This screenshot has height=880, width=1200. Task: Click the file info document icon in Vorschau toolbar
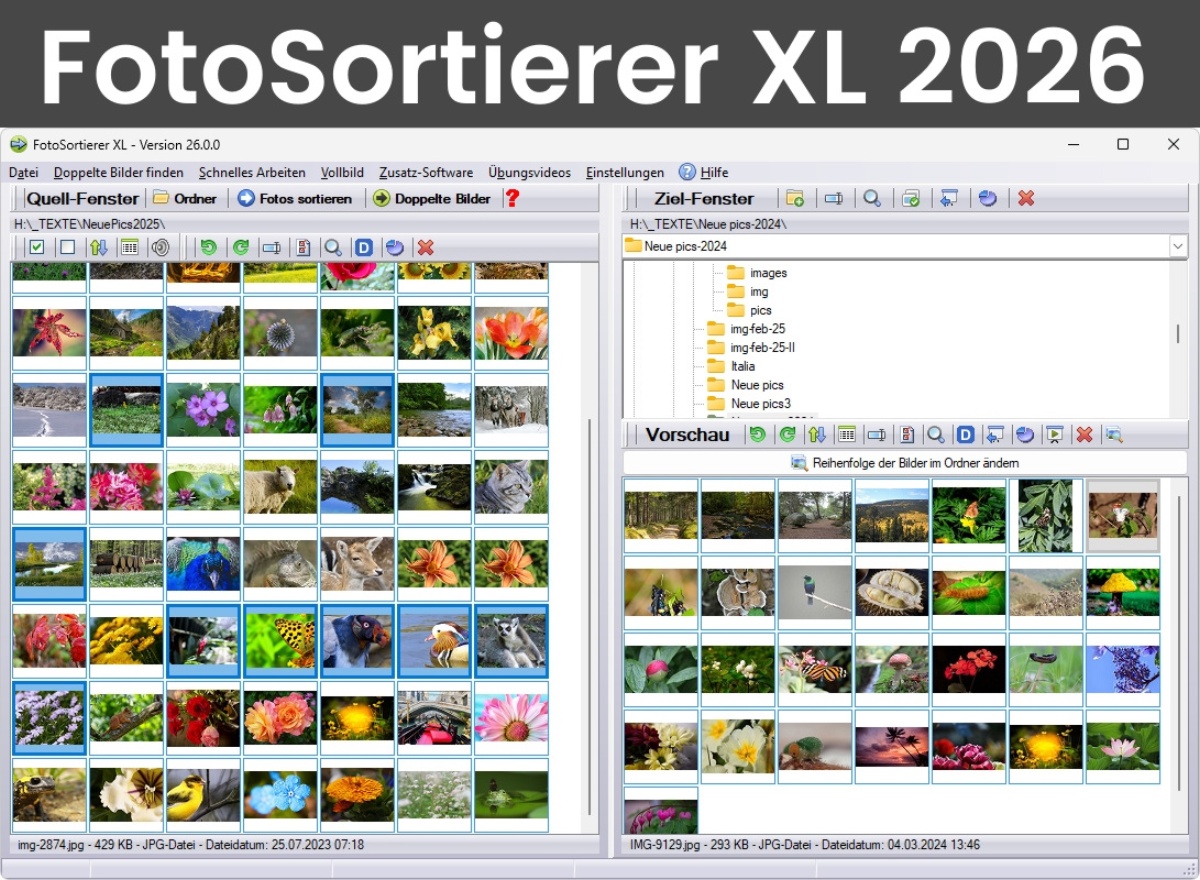coord(907,434)
